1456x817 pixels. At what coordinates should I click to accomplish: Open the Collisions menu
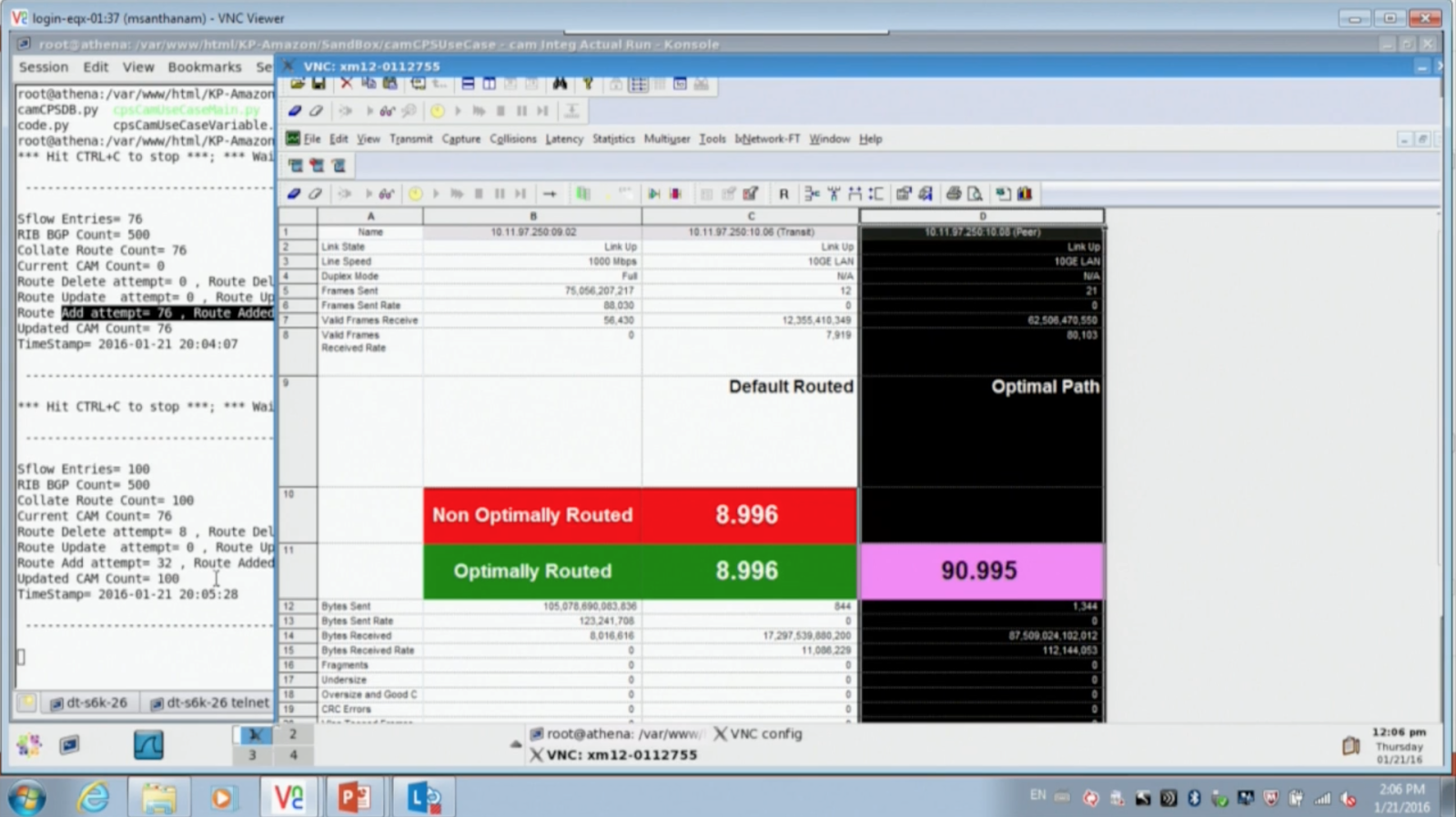(513, 139)
